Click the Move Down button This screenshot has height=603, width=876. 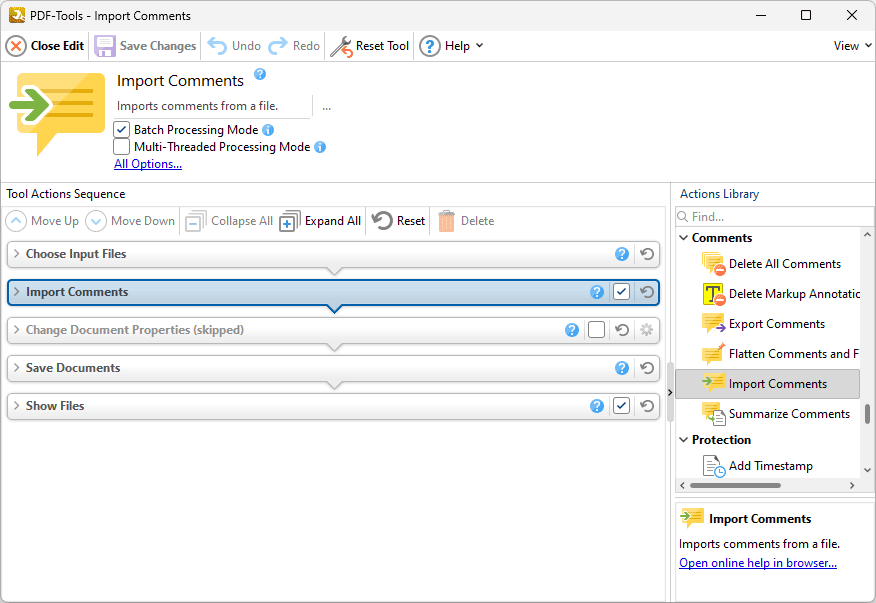[x=130, y=221]
